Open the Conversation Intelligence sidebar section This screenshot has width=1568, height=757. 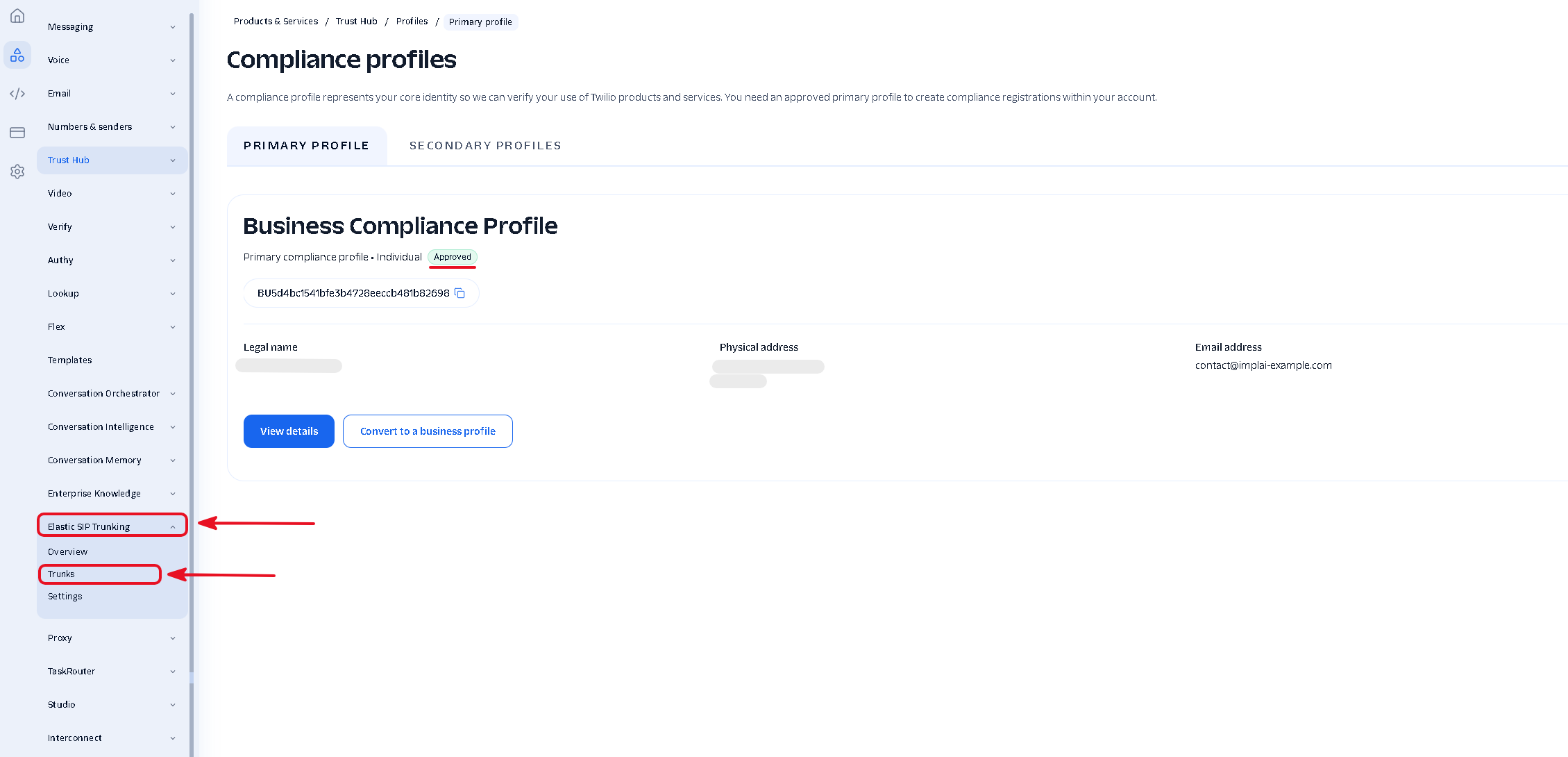[112, 427]
